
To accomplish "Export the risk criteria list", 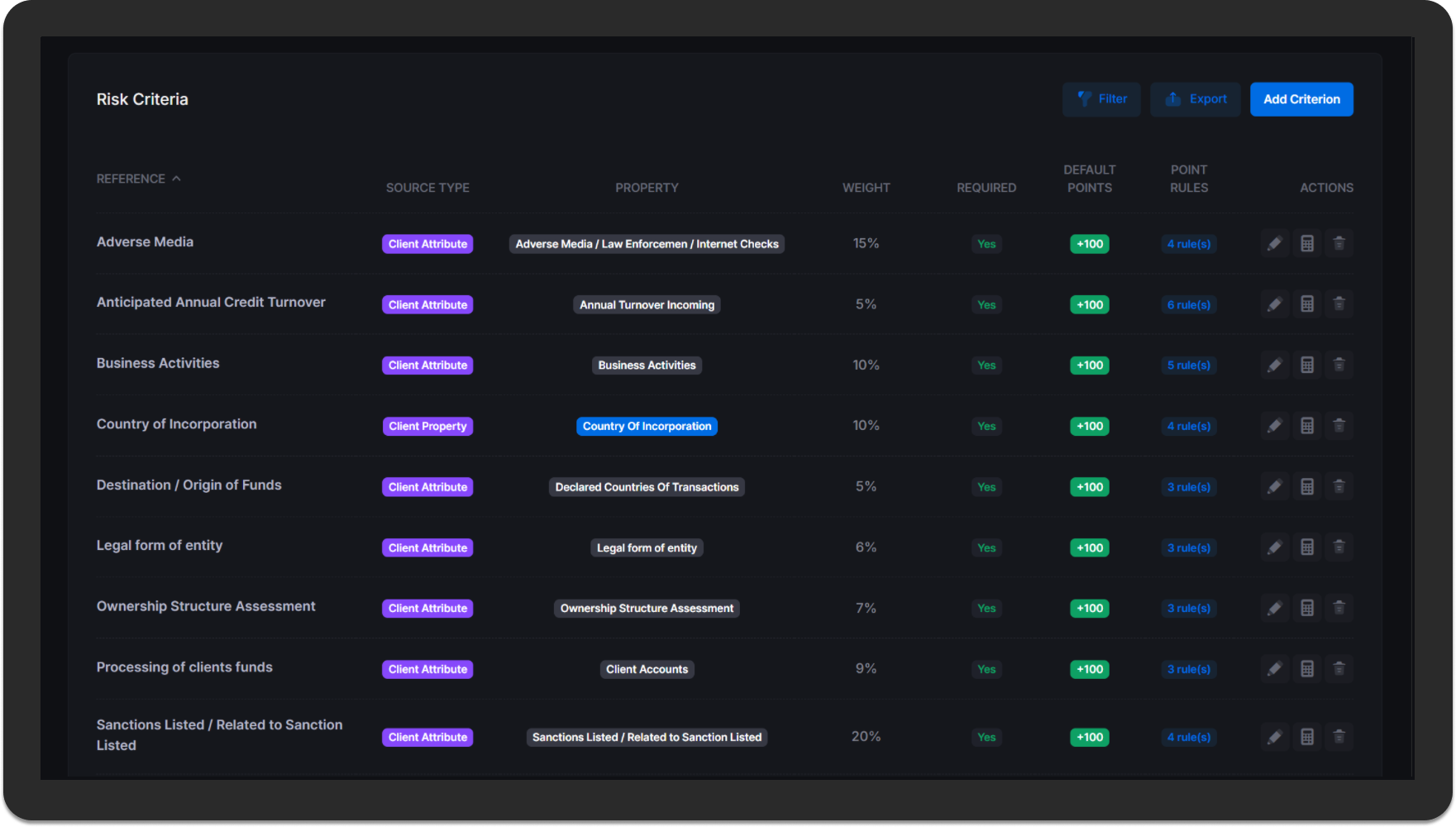I will 1195,99.
